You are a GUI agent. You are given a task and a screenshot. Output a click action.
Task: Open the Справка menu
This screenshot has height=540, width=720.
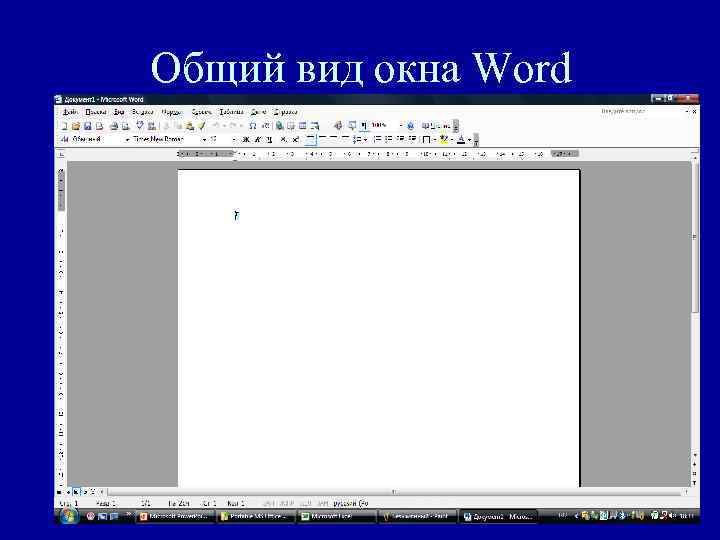[285, 112]
